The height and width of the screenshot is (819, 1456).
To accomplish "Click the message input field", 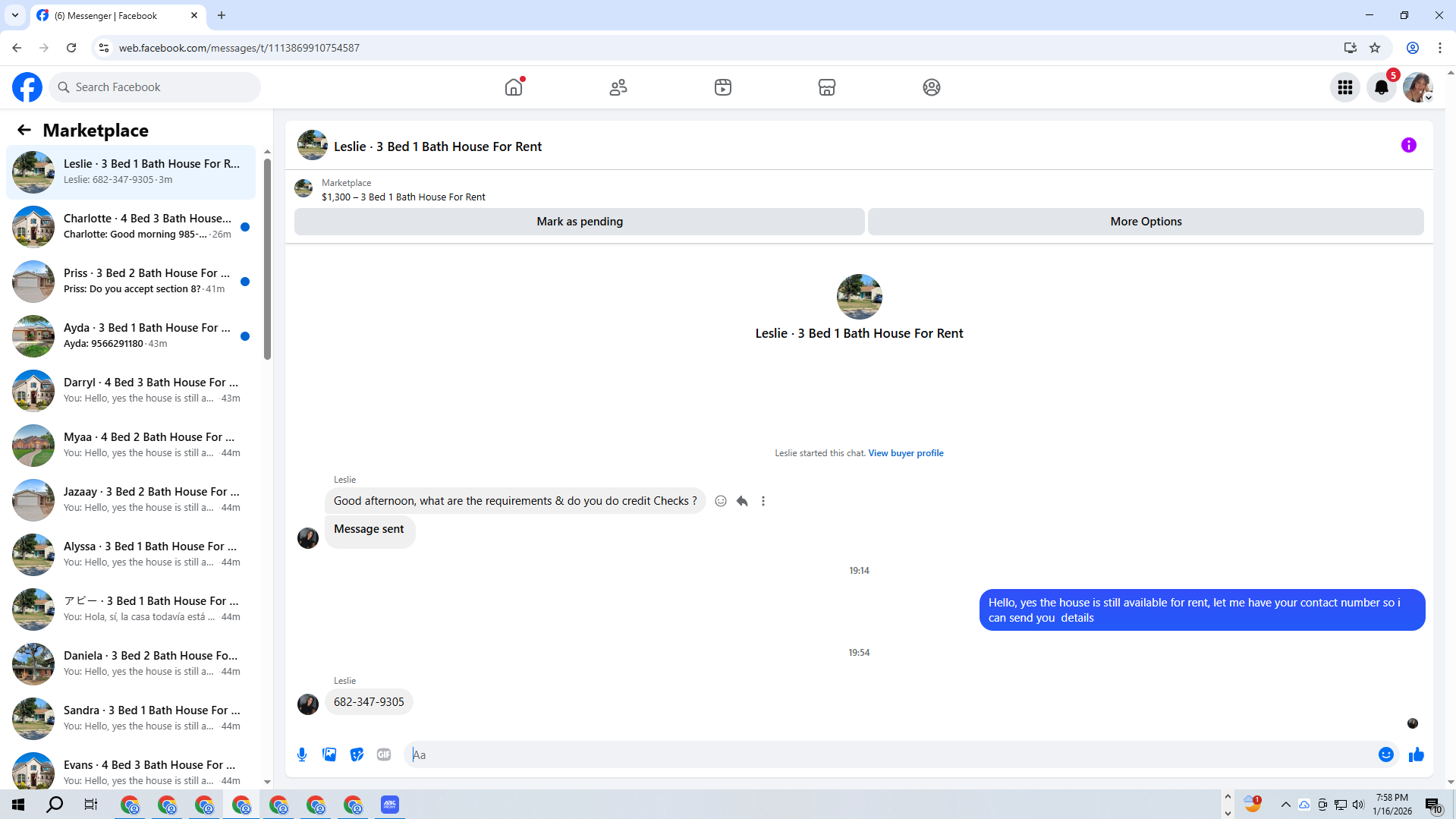I will pyautogui.click(x=892, y=754).
